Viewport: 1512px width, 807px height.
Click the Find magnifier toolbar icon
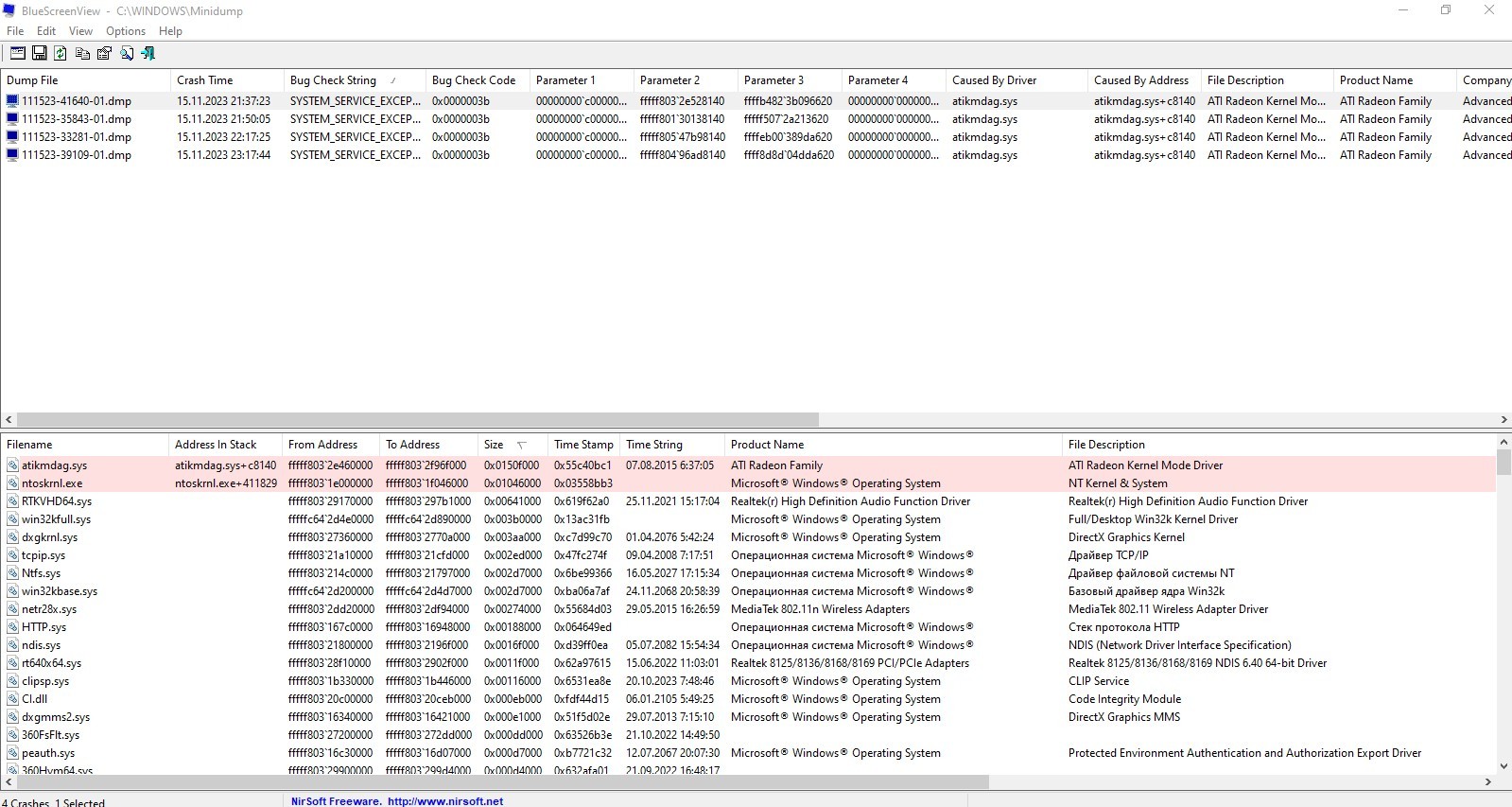(126, 54)
